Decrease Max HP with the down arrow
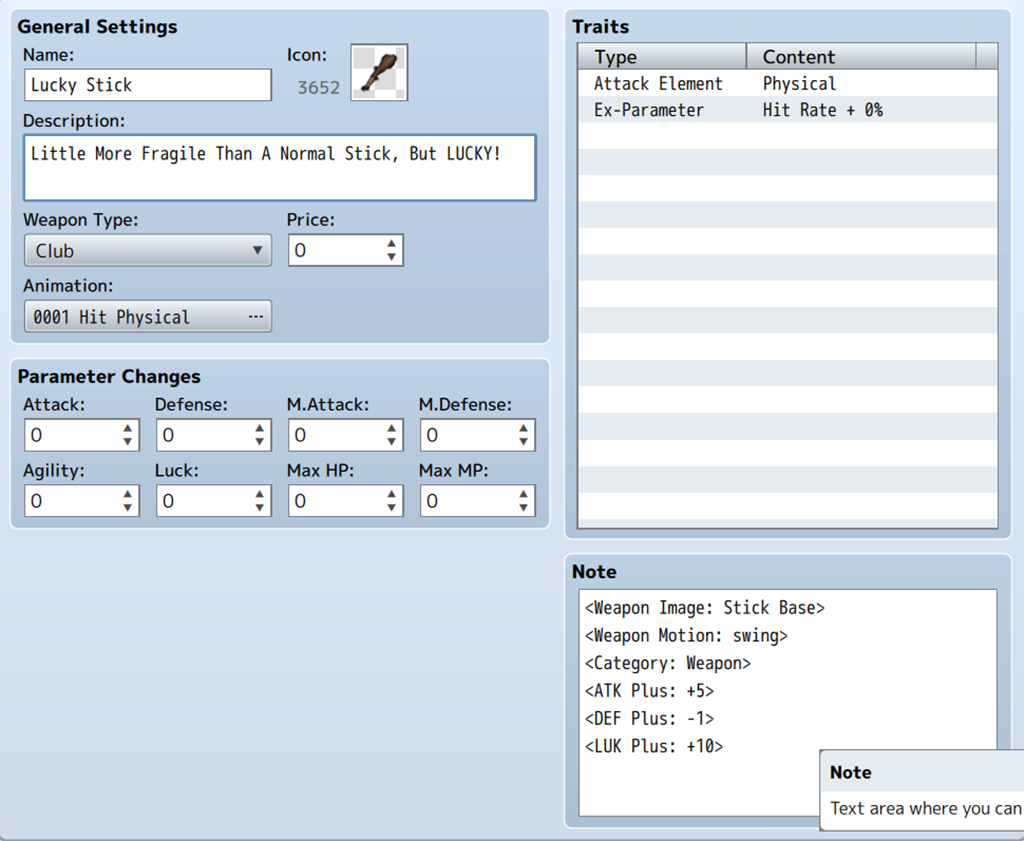The image size is (1024, 841). click(391, 508)
